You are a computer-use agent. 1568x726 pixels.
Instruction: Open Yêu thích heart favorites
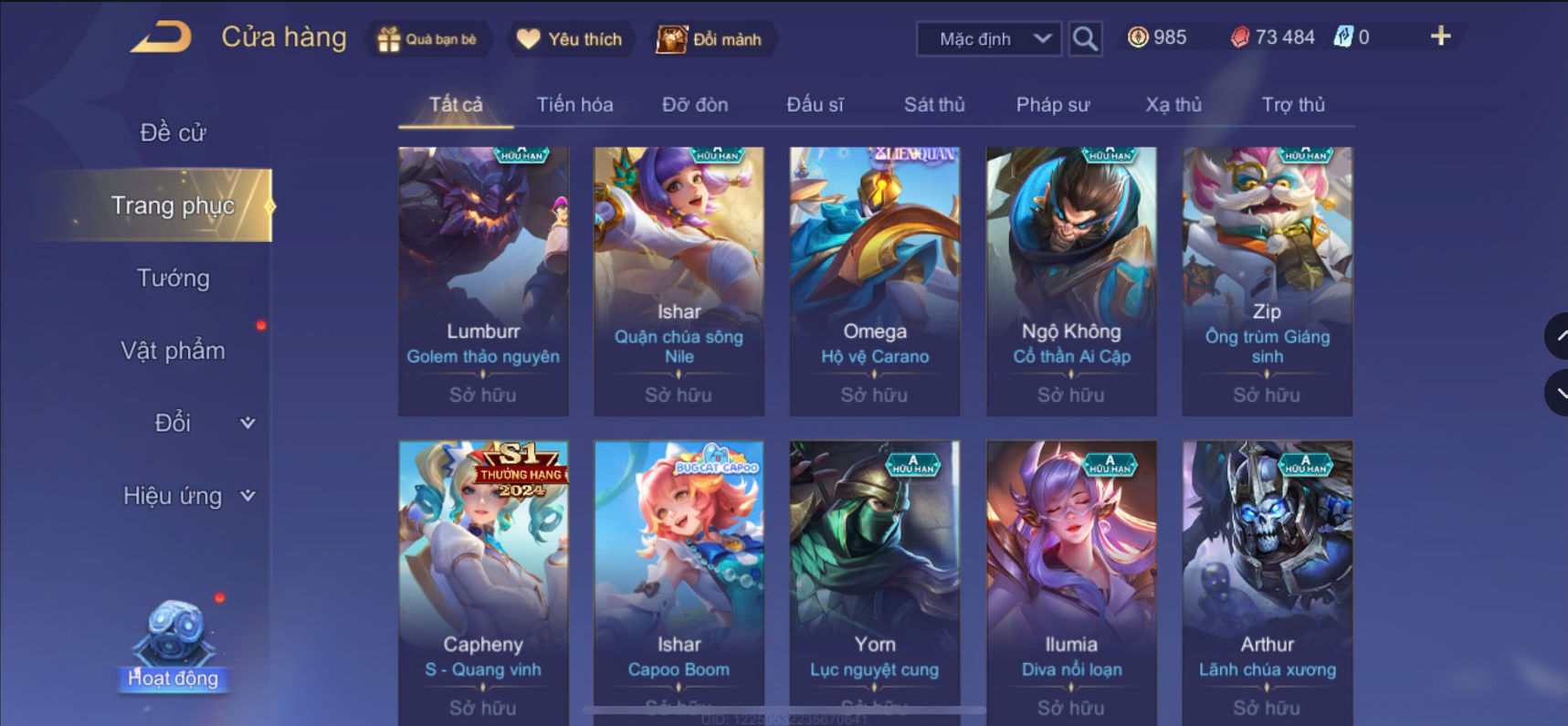click(x=570, y=39)
